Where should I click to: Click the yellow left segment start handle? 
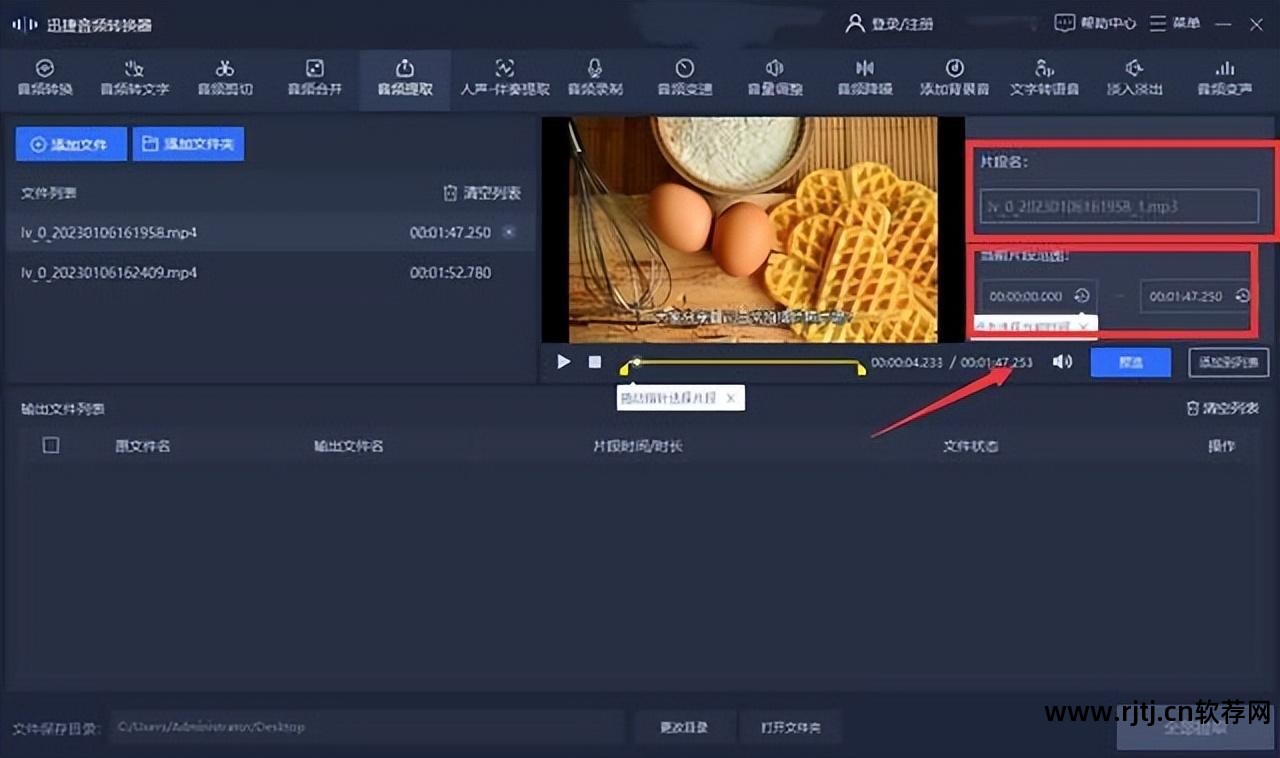coord(625,369)
